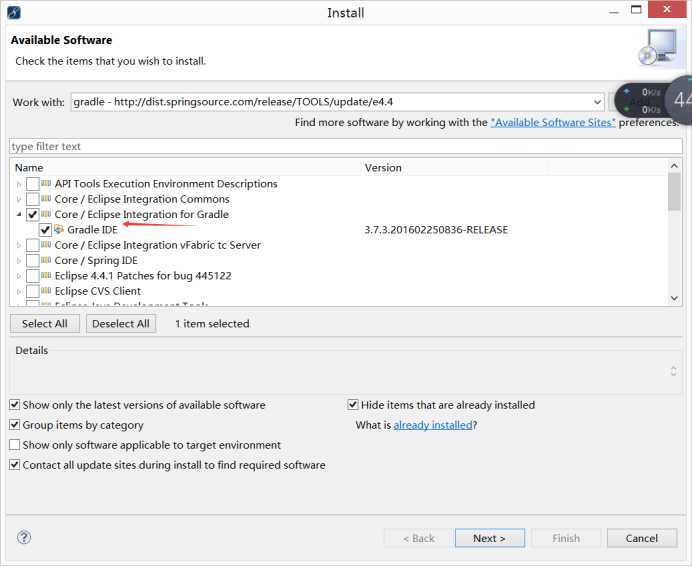Enable Show only software applicable to target environment
Screen dimensions: 692x567
pos(15,444)
